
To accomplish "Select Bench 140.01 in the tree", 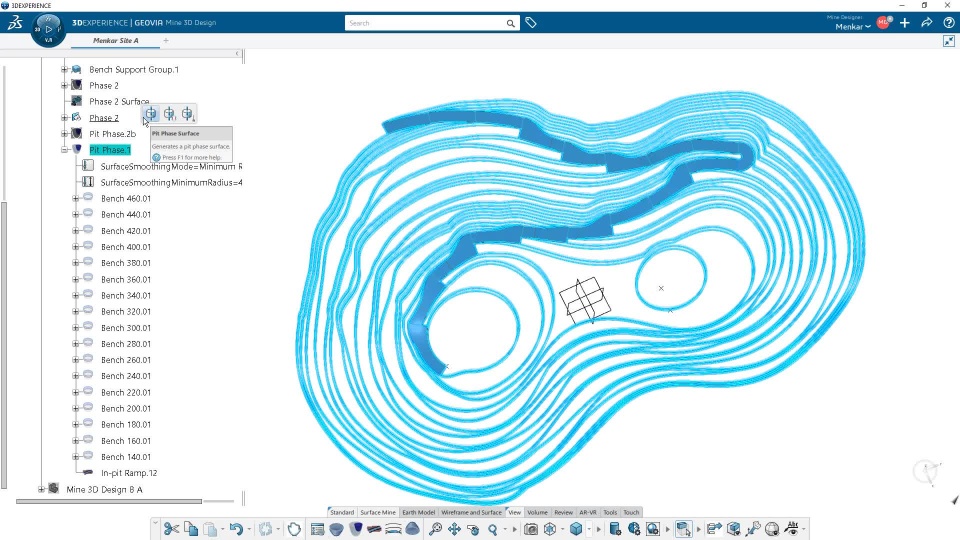I will (x=126, y=457).
